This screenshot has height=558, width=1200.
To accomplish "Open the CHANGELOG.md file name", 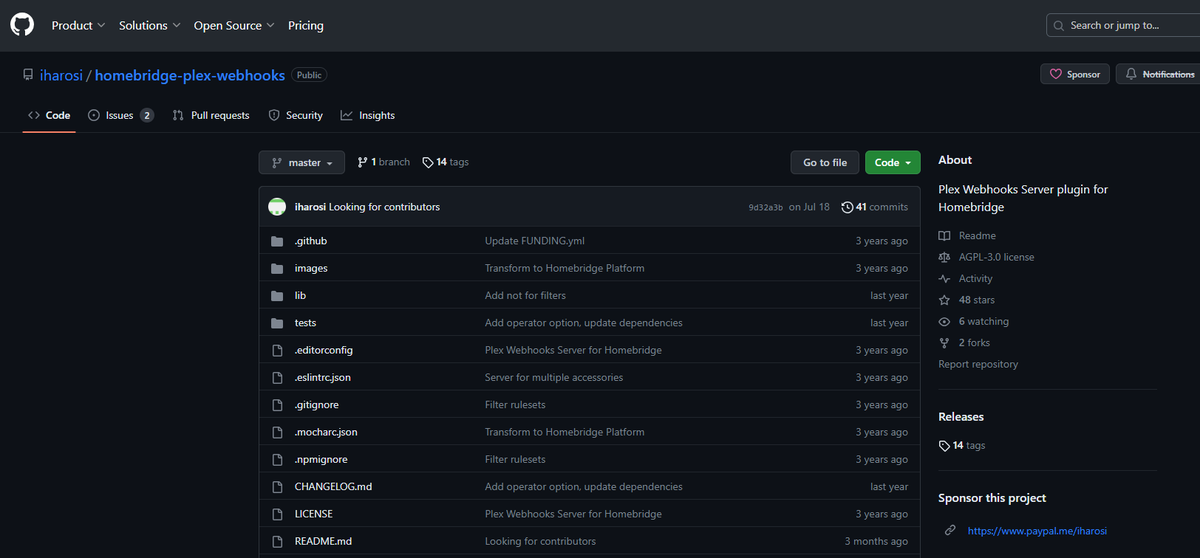I will (x=333, y=487).
